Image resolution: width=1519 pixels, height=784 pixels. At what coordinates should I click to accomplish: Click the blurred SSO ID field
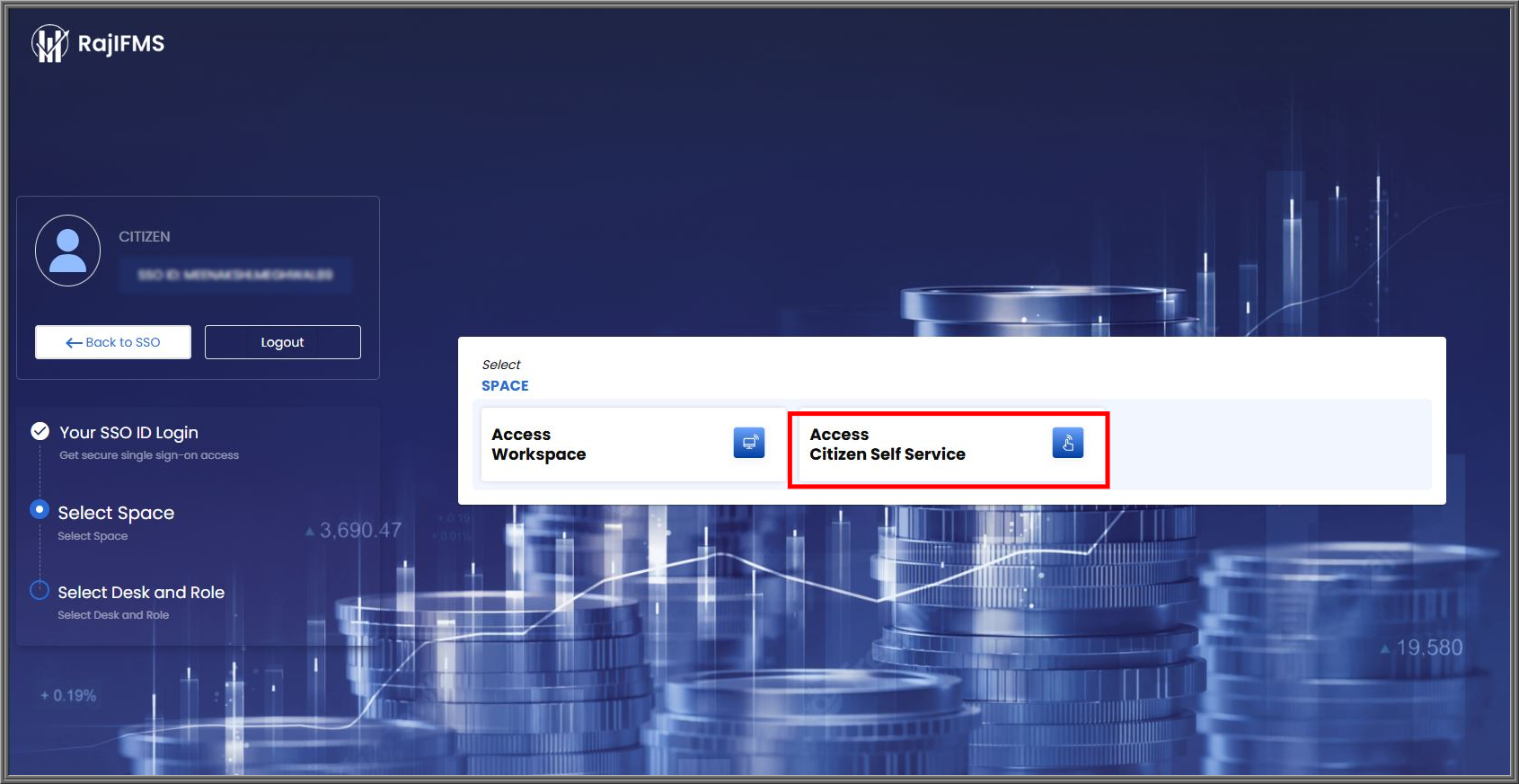235,275
